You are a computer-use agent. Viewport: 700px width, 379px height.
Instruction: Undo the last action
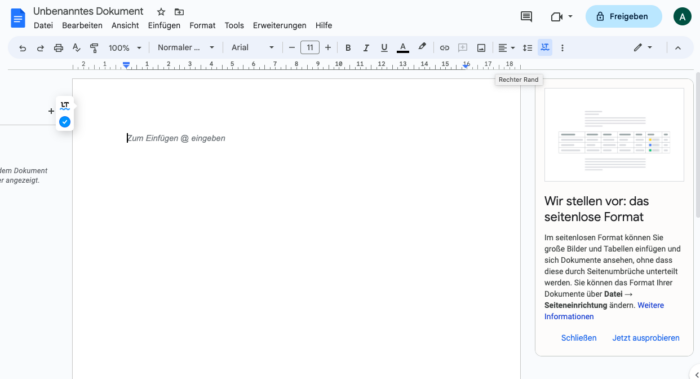click(22, 48)
